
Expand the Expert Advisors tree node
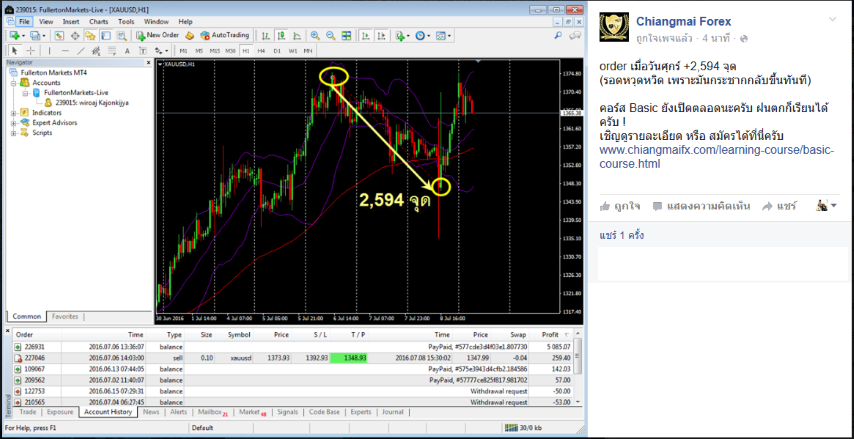14,123
